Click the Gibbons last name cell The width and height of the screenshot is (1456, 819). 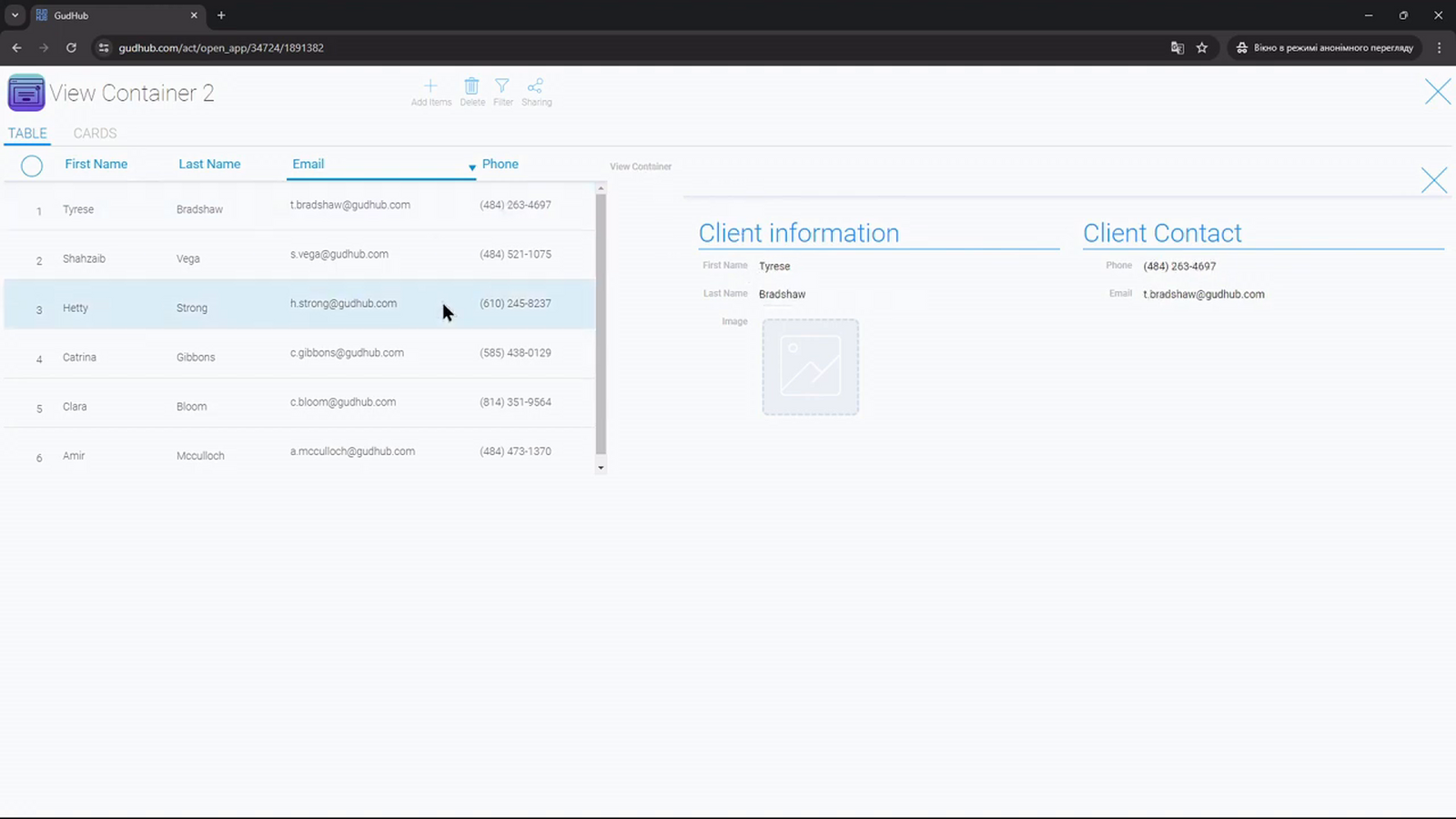pos(196,358)
